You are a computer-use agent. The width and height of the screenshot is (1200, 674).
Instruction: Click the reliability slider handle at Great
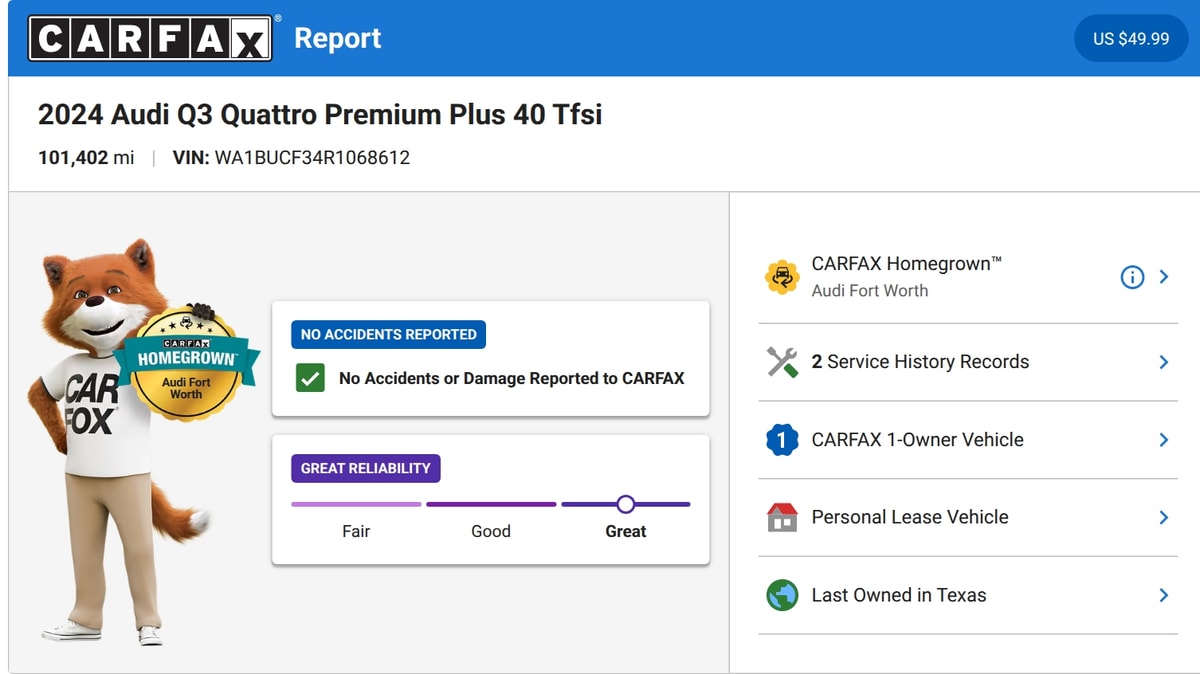[x=626, y=504]
